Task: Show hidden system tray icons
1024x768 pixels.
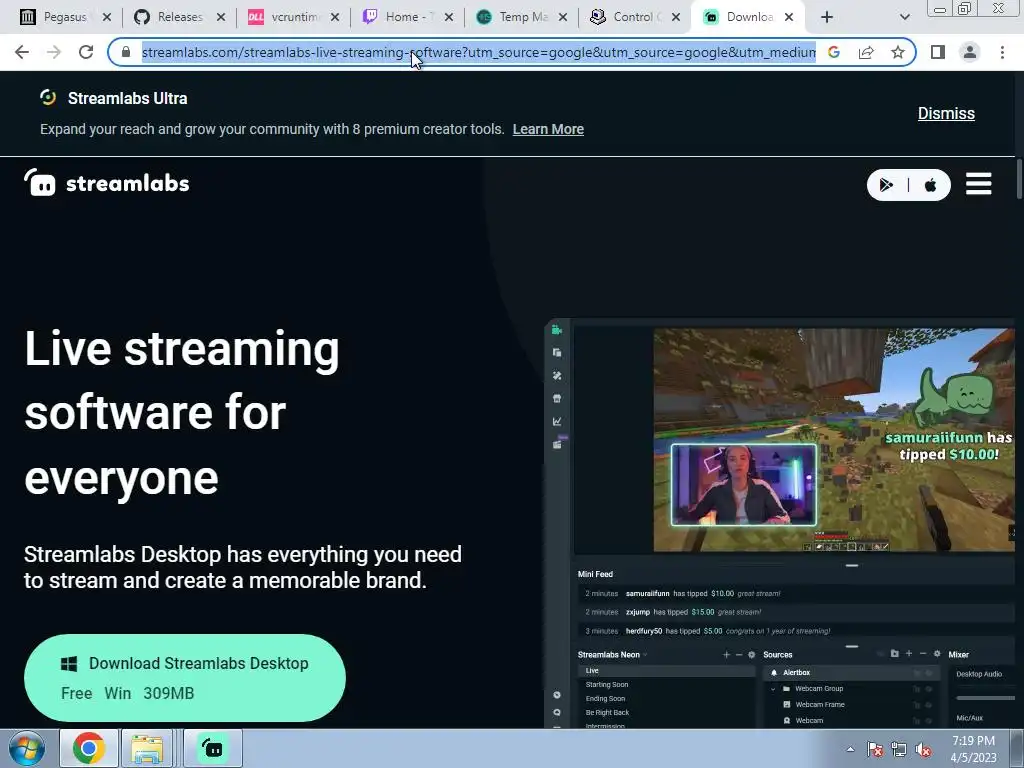Action: 850,749
